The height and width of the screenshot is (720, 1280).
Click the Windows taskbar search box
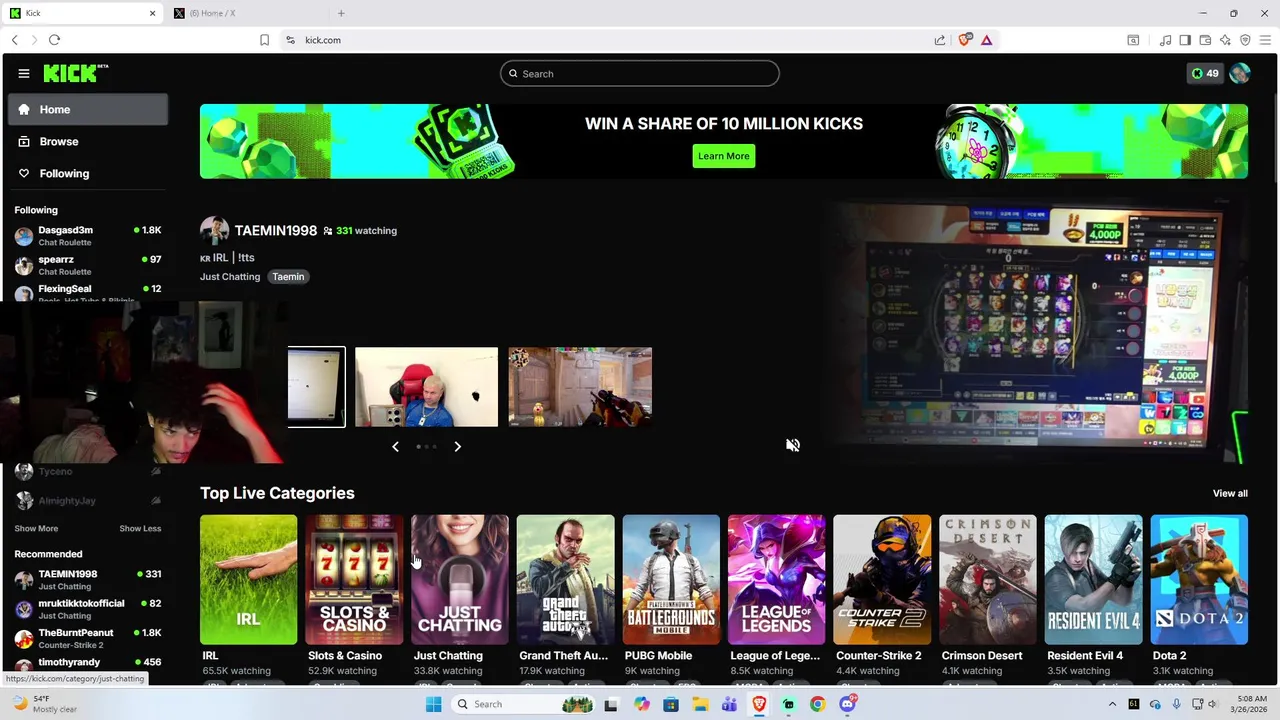click(x=524, y=704)
